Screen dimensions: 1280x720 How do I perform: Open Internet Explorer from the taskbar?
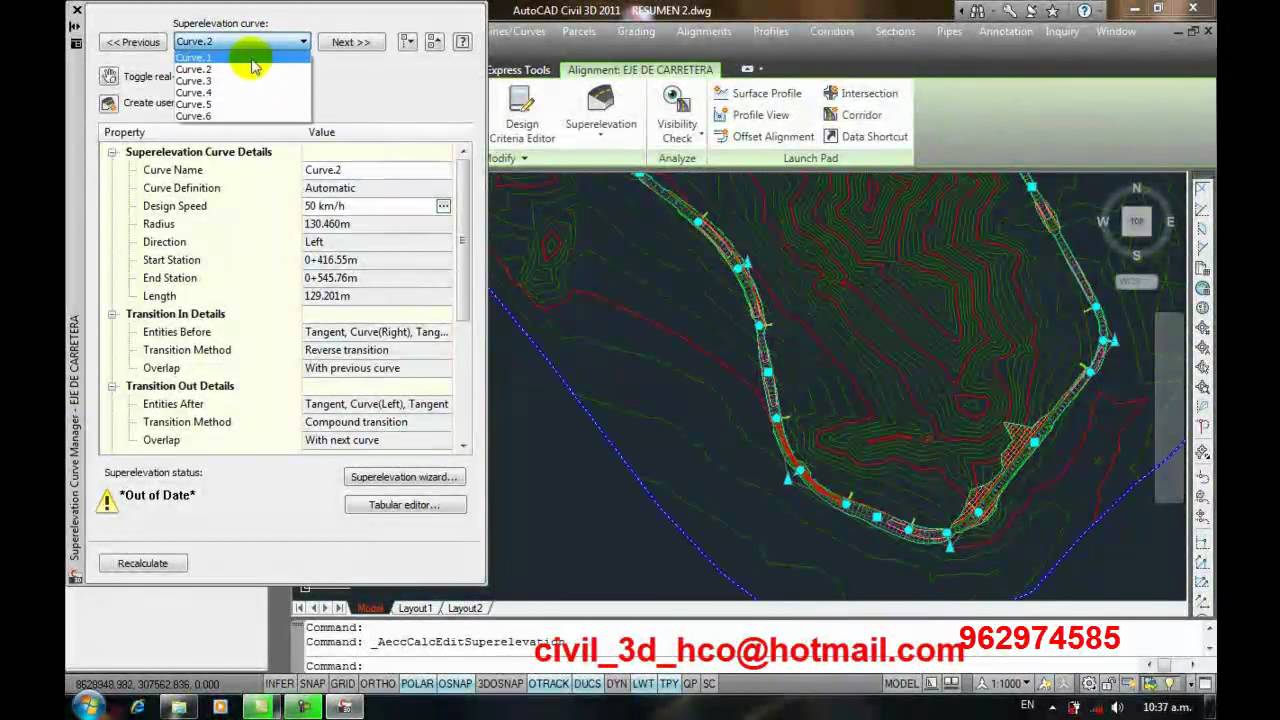[x=138, y=707]
